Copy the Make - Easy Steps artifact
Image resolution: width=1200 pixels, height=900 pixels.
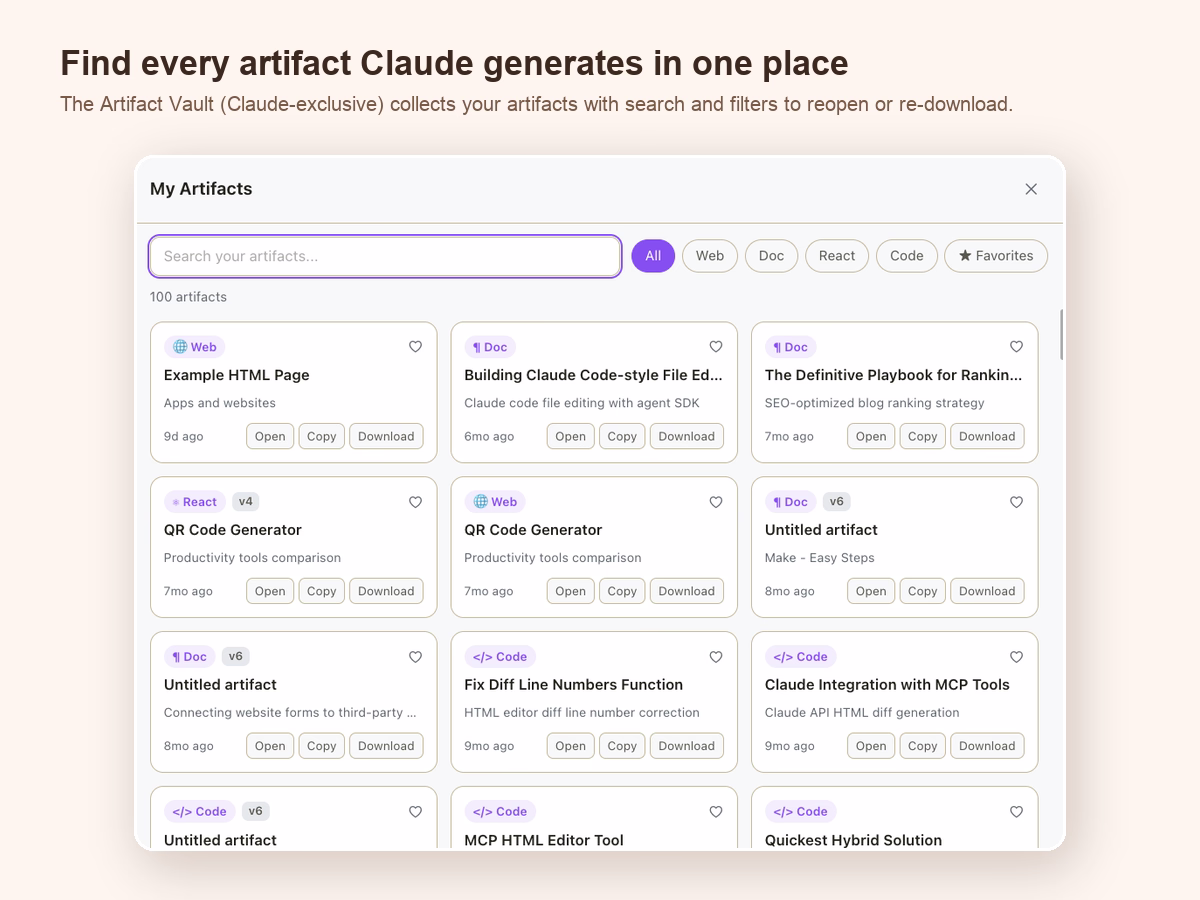click(x=923, y=591)
